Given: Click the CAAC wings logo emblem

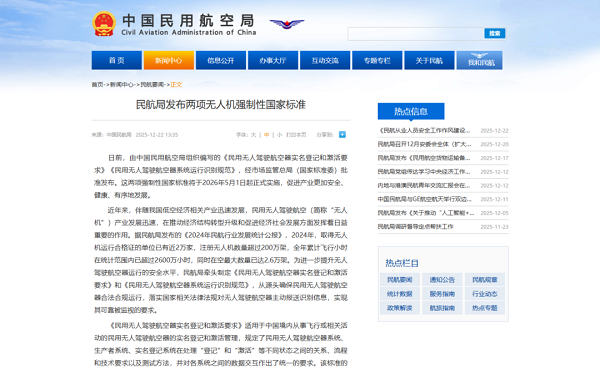Looking at the screenshot, I should (287, 24).
